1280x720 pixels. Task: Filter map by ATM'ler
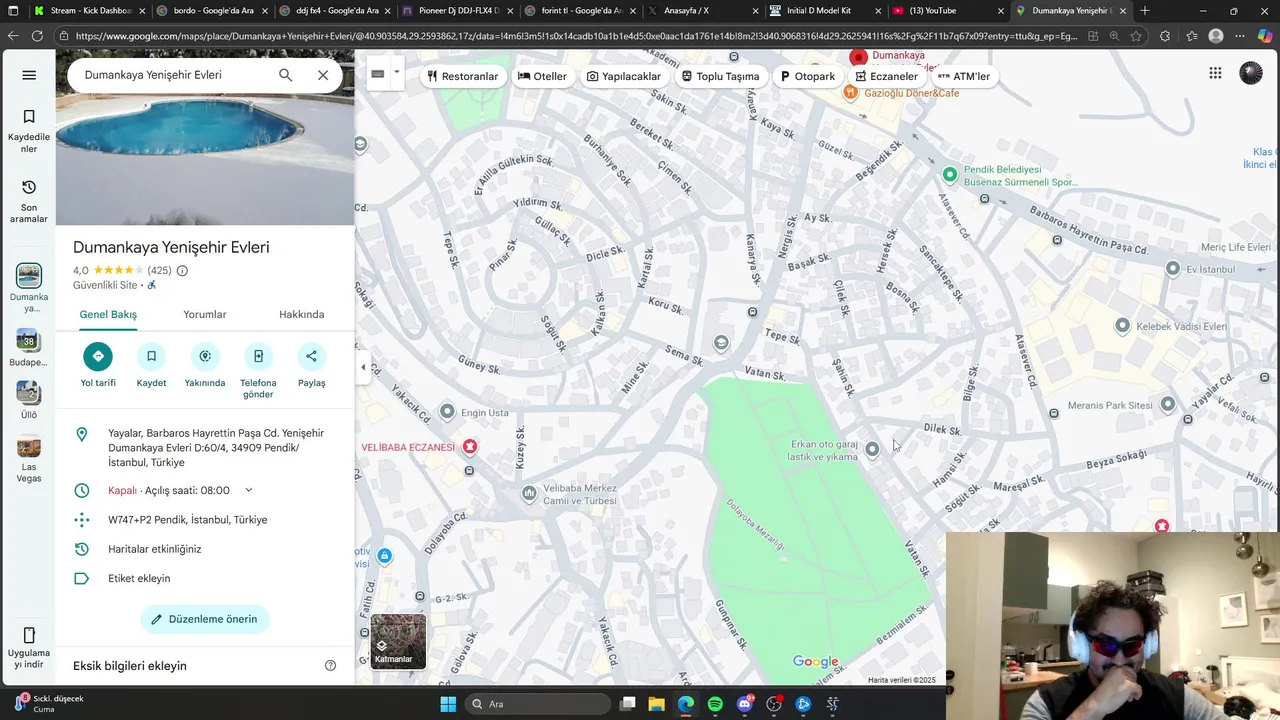click(964, 76)
